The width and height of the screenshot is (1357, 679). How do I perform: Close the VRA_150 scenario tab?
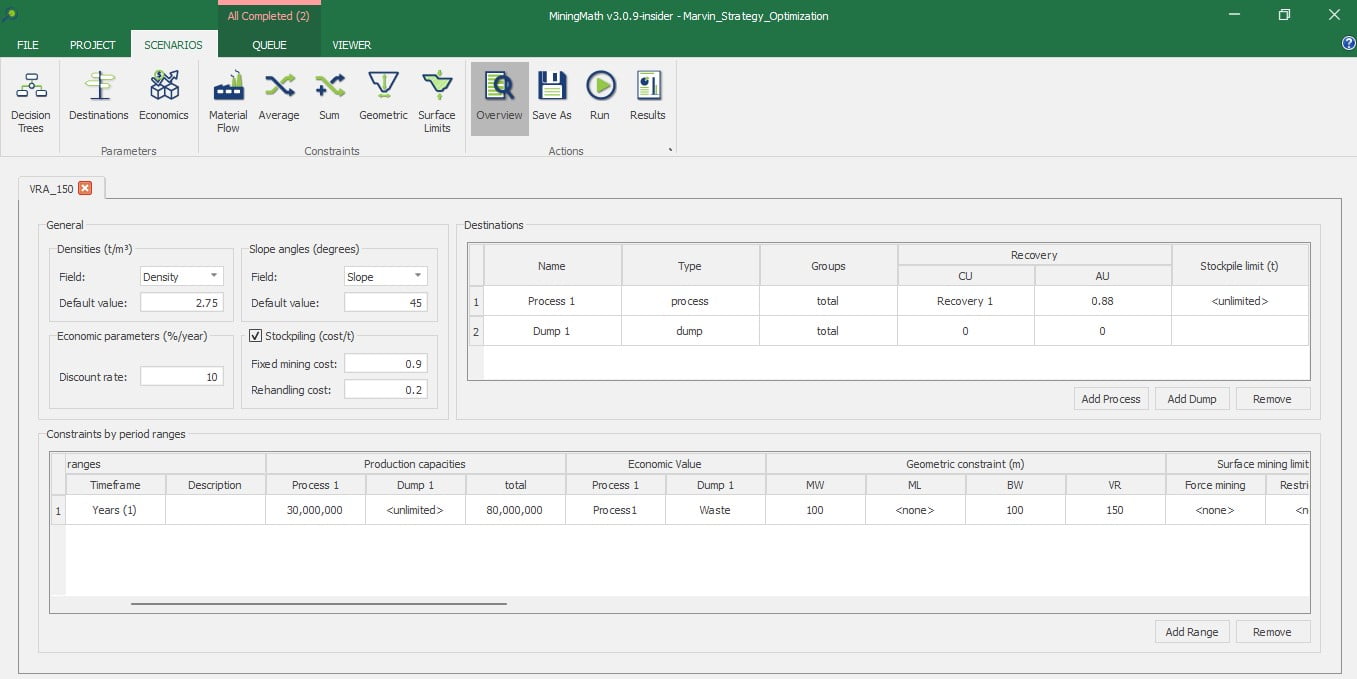tap(85, 188)
